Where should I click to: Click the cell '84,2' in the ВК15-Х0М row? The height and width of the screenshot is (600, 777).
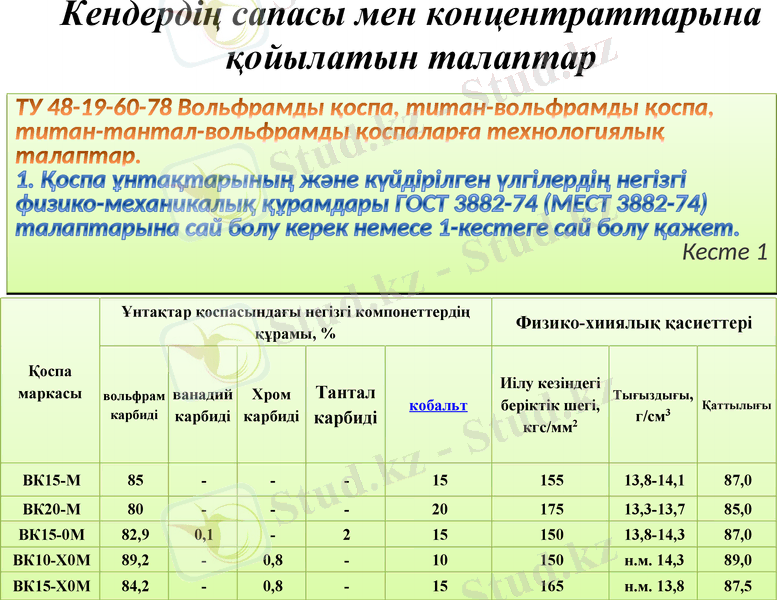135,586
